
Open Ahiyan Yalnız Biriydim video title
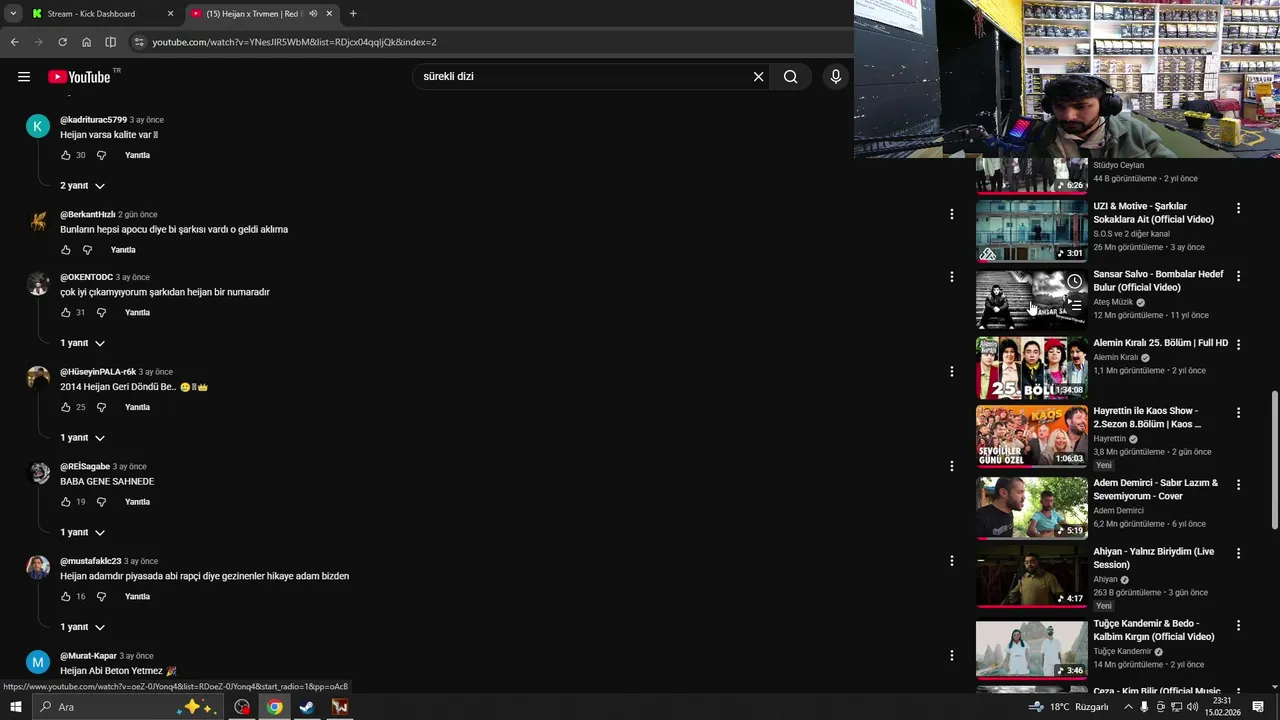[x=1154, y=558]
